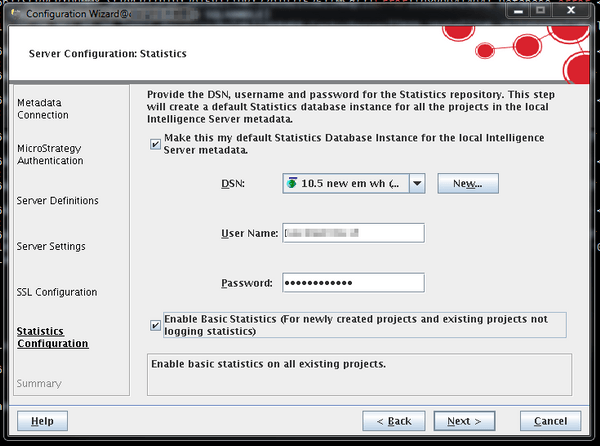Image resolution: width=600 pixels, height=446 pixels.
Task: Focus the User Name input field
Action: coord(353,233)
